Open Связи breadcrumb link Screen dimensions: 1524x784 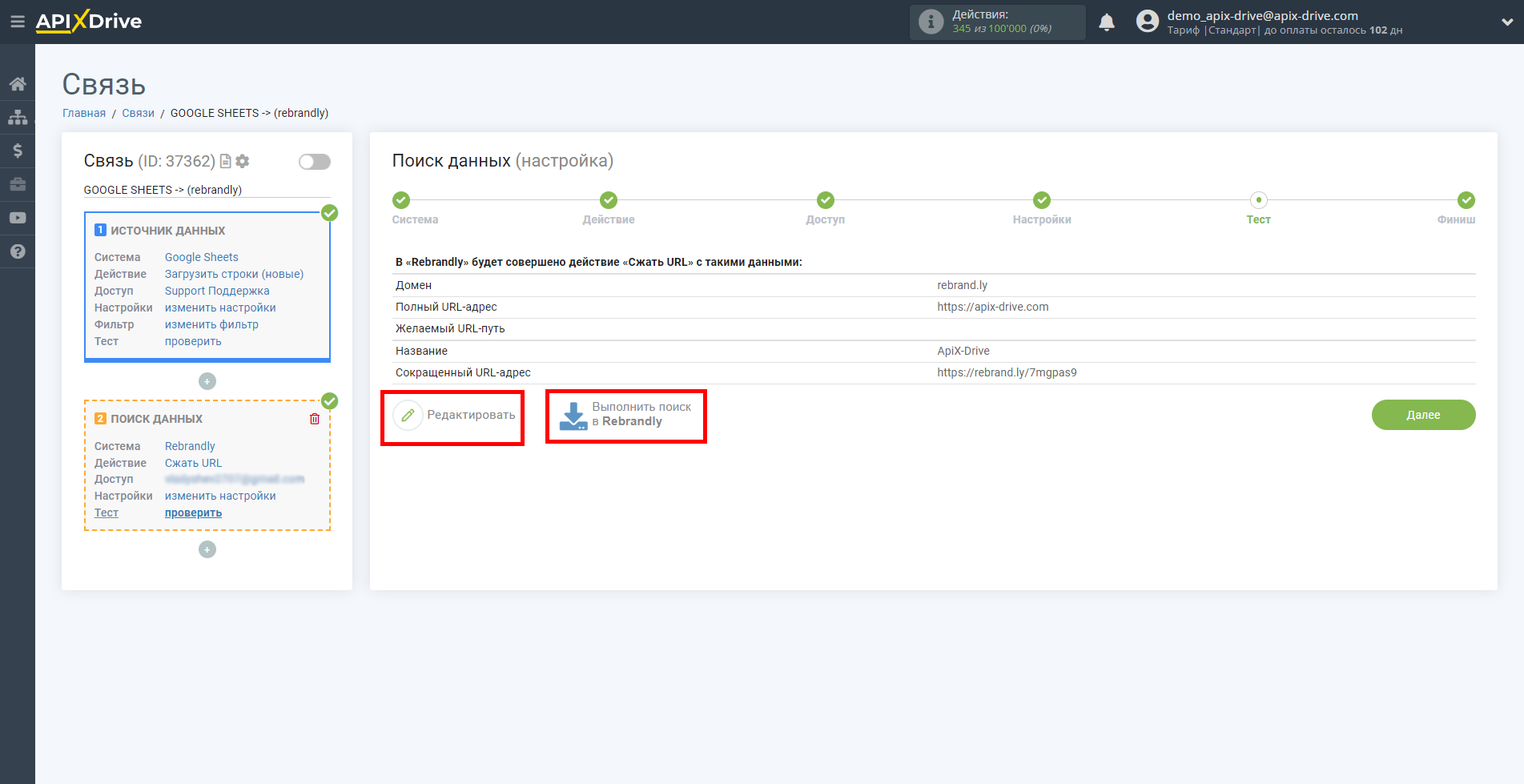[138, 113]
